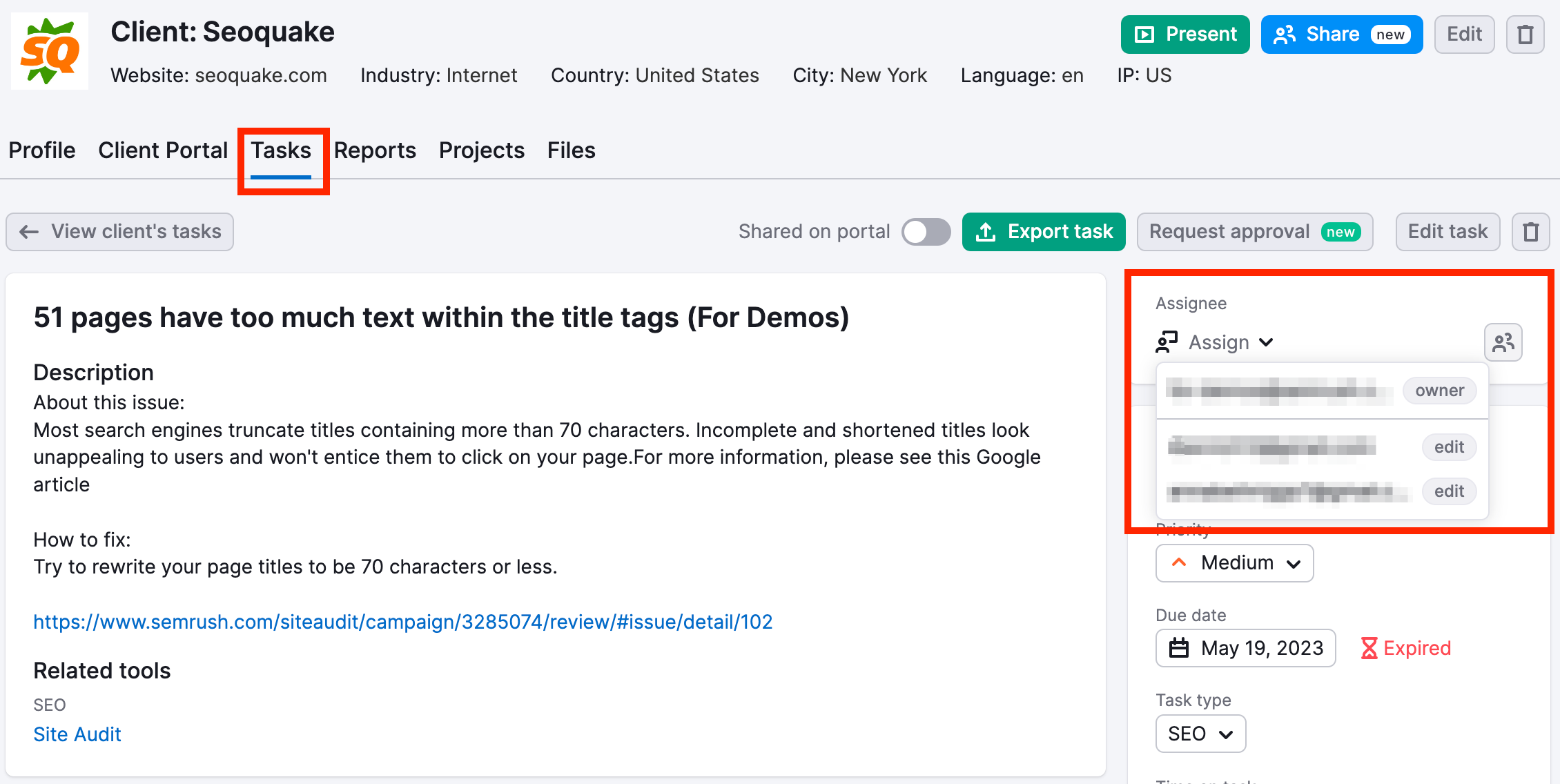Viewport: 1560px width, 784px height.
Task: Switch to the Reports tab
Action: (x=375, y=150)
